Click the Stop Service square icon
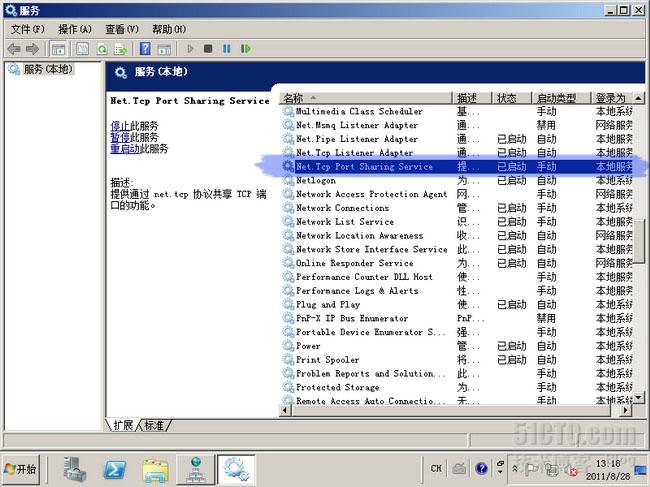 point(208,49)
